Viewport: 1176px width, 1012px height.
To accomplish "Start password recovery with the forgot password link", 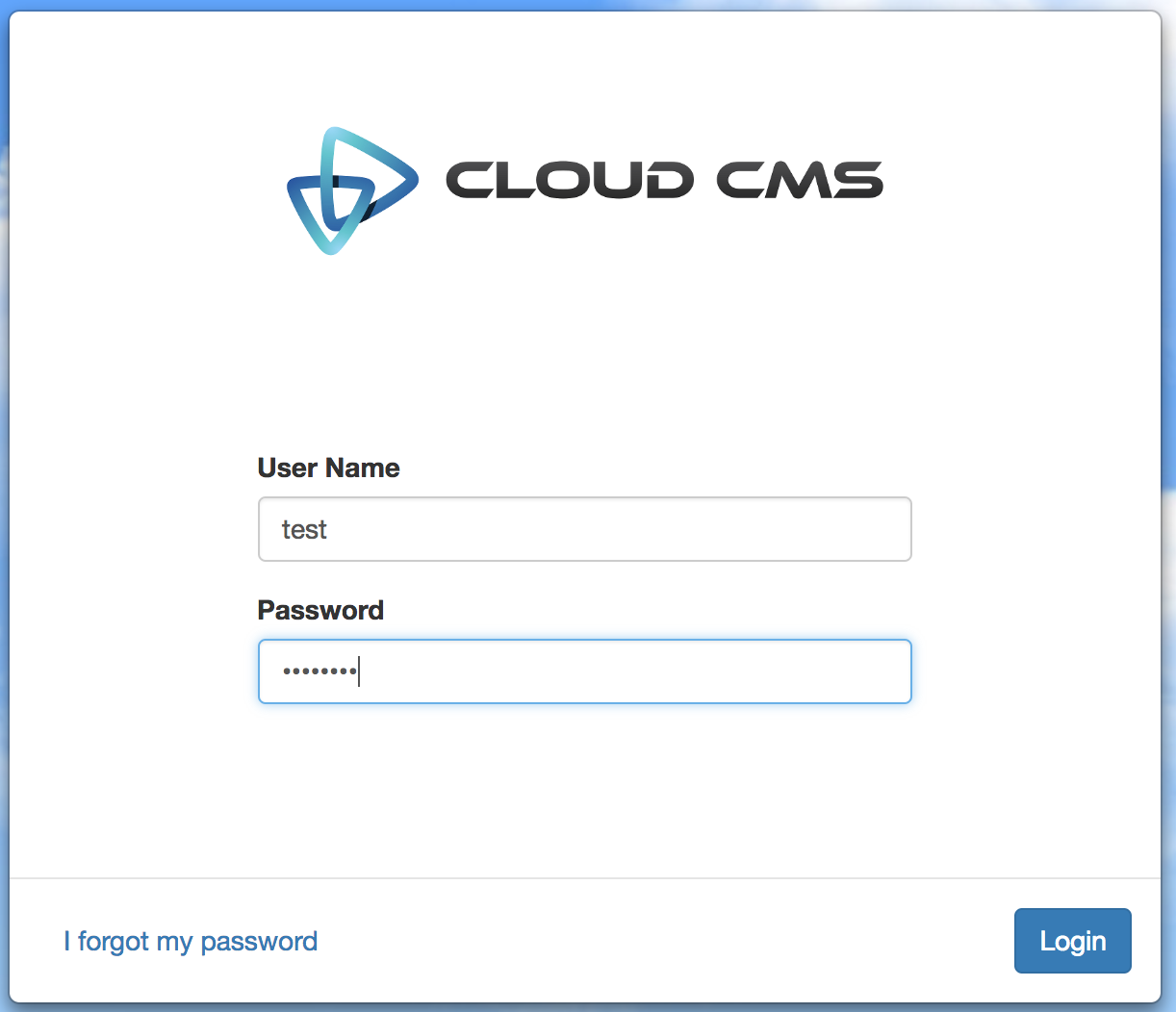I will pyautogui.click(x=190, y=941).
